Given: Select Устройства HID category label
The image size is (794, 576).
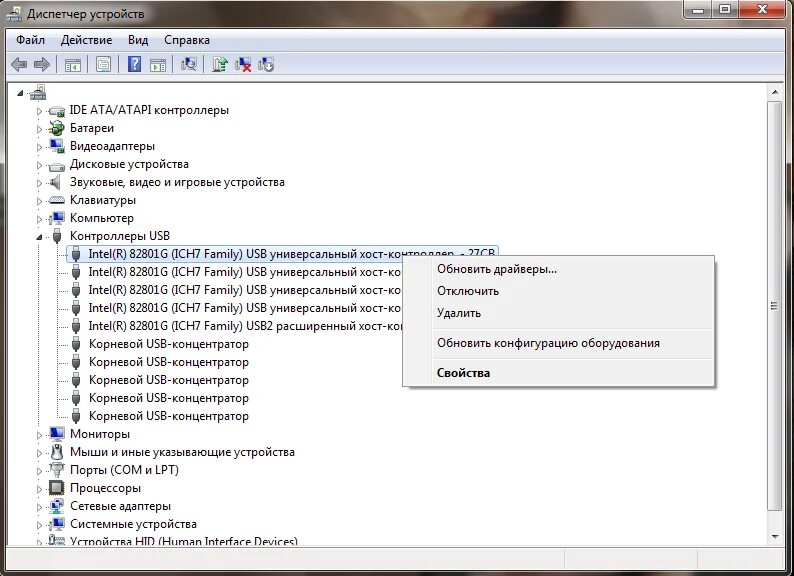Looking at the screenshot, I should [x=184, y=541].
